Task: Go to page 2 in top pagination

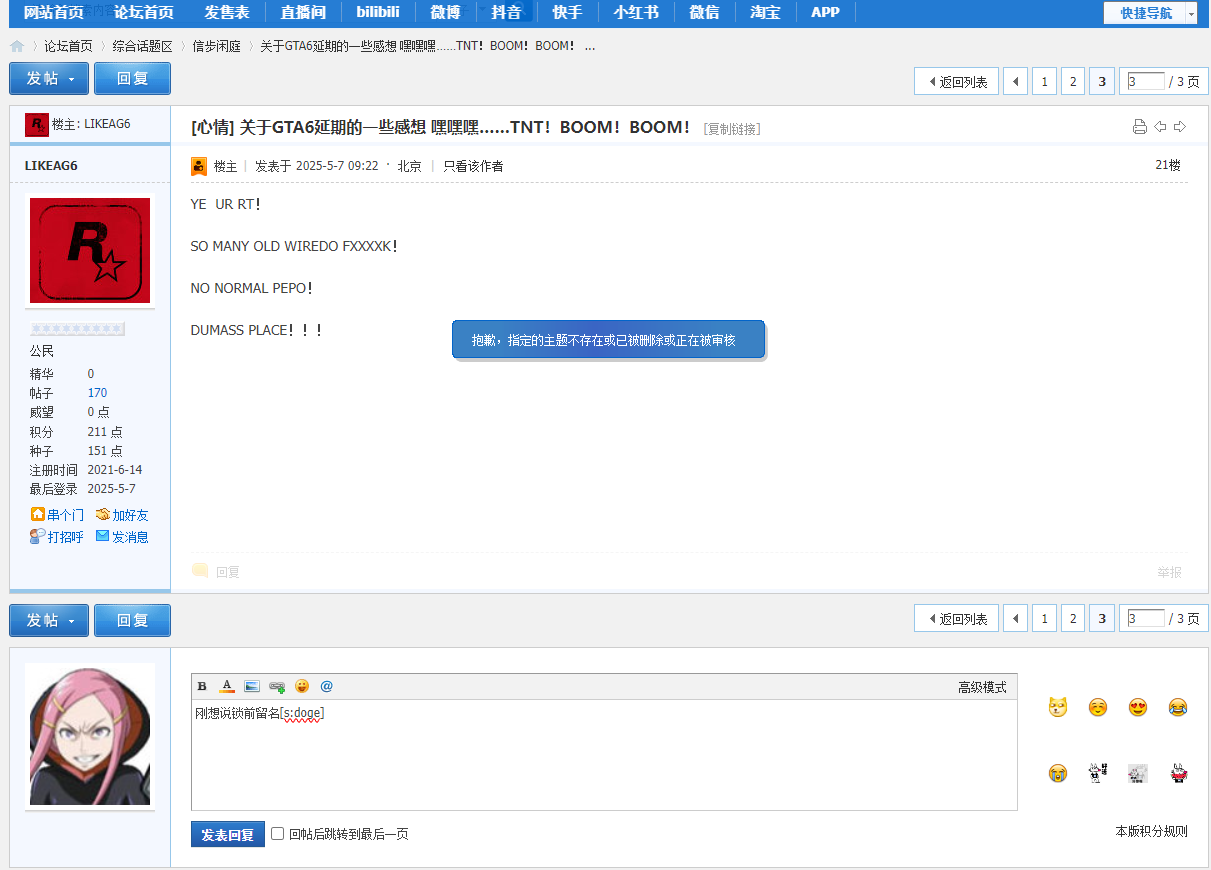Action: [x=1073, y=82]
